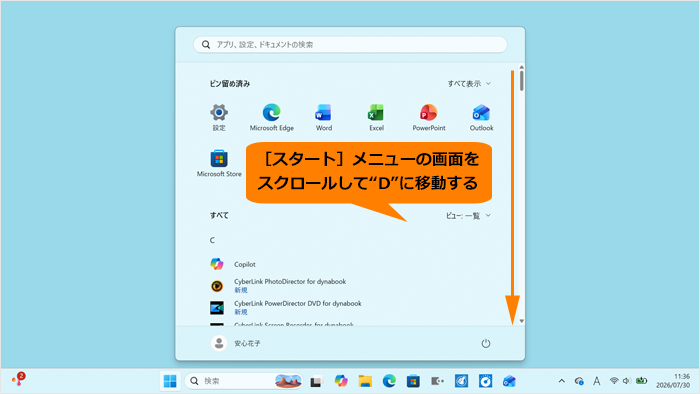Click the OneDrive cloud tray icon
The height and width of the screenshot is (394, 700).
(579, 381)
